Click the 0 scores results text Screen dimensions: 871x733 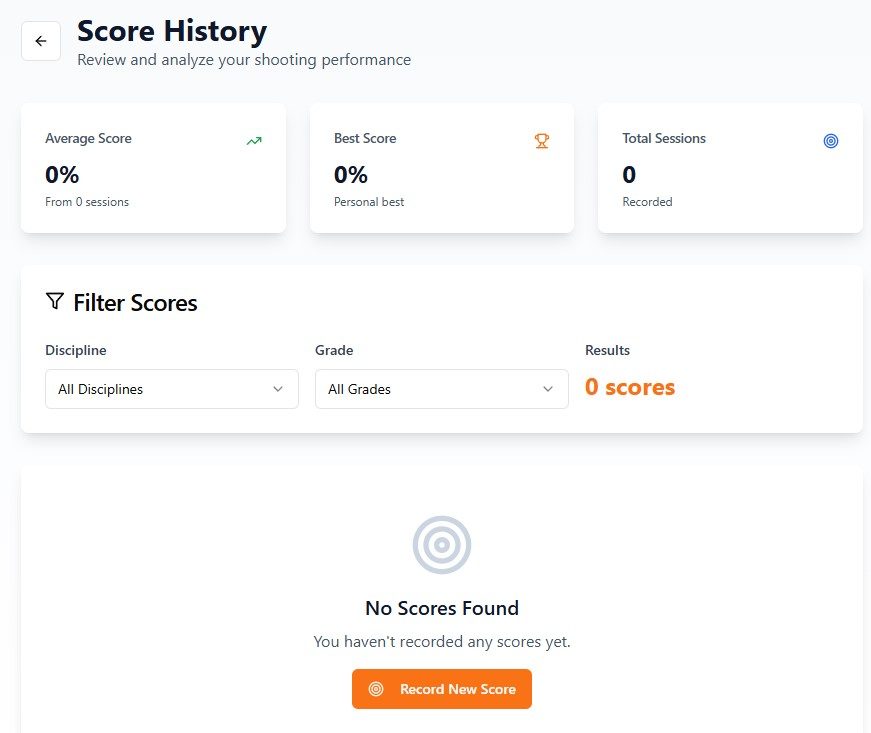tap(630, 387)
